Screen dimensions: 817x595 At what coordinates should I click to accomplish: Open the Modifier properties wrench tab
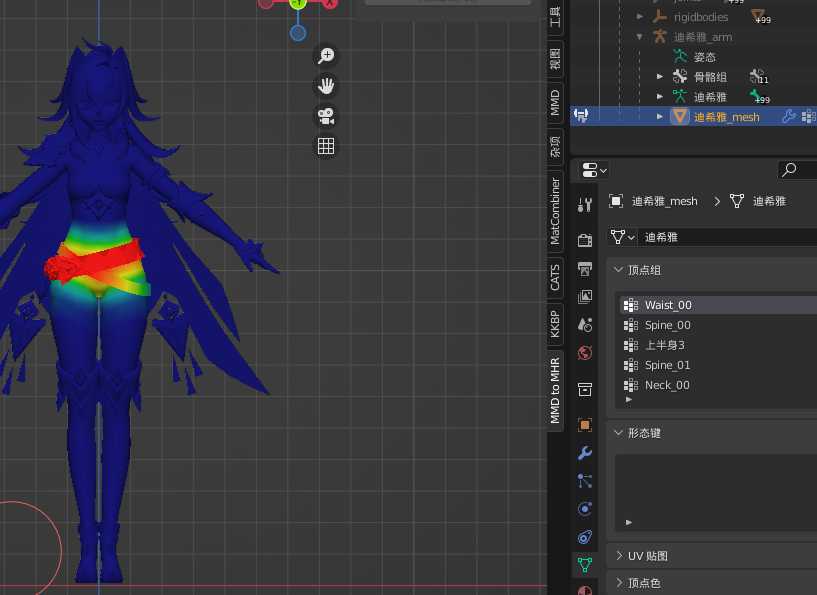coord(585,453)
